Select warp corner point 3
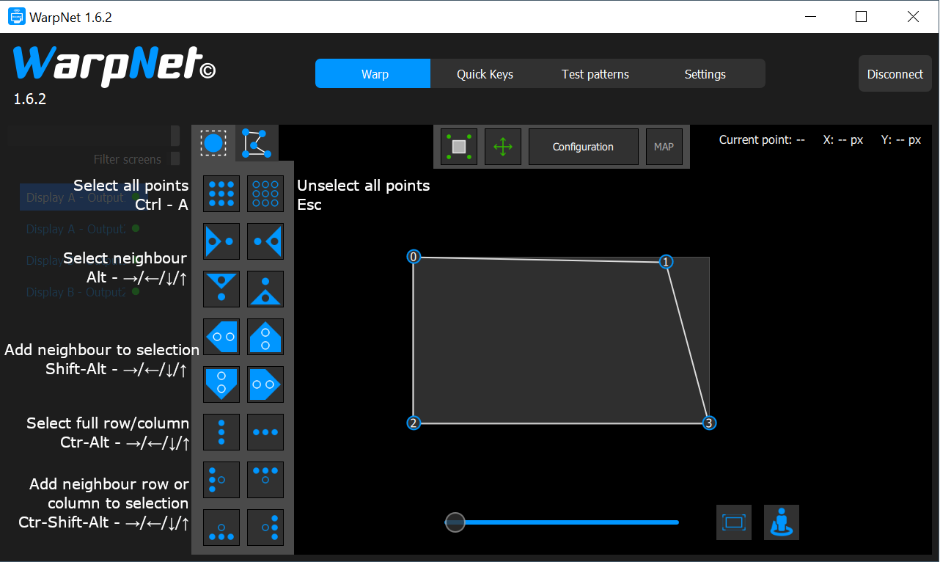The height and width of the screenshot is (562, 940). pos(709,423)
